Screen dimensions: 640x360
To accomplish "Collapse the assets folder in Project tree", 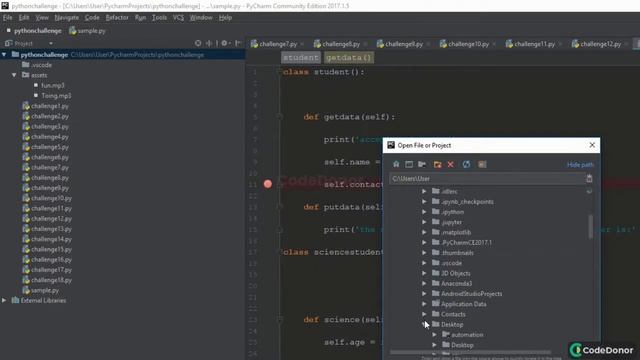I will (14, 75).
